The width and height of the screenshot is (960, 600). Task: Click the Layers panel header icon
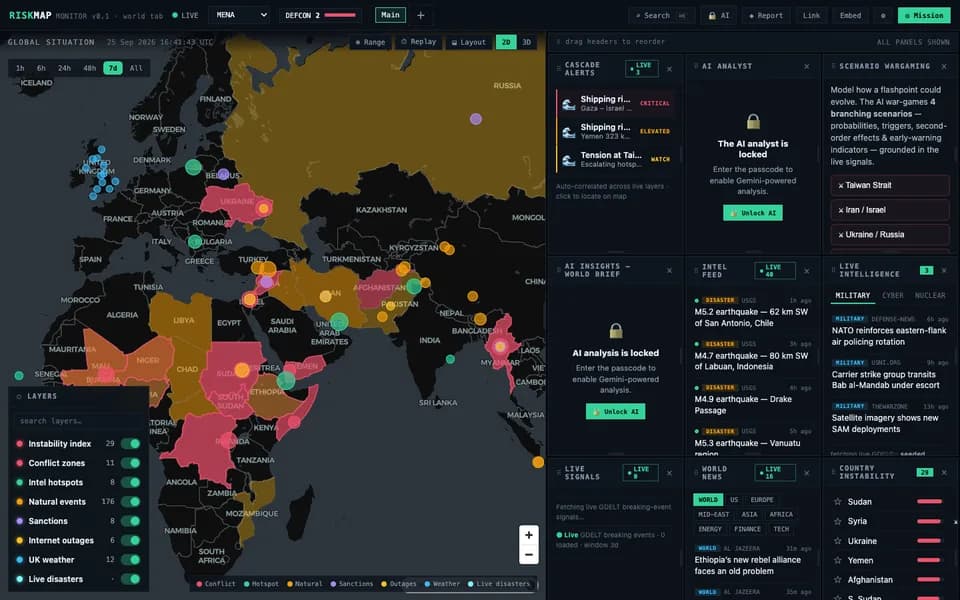(x=19, y=397)
